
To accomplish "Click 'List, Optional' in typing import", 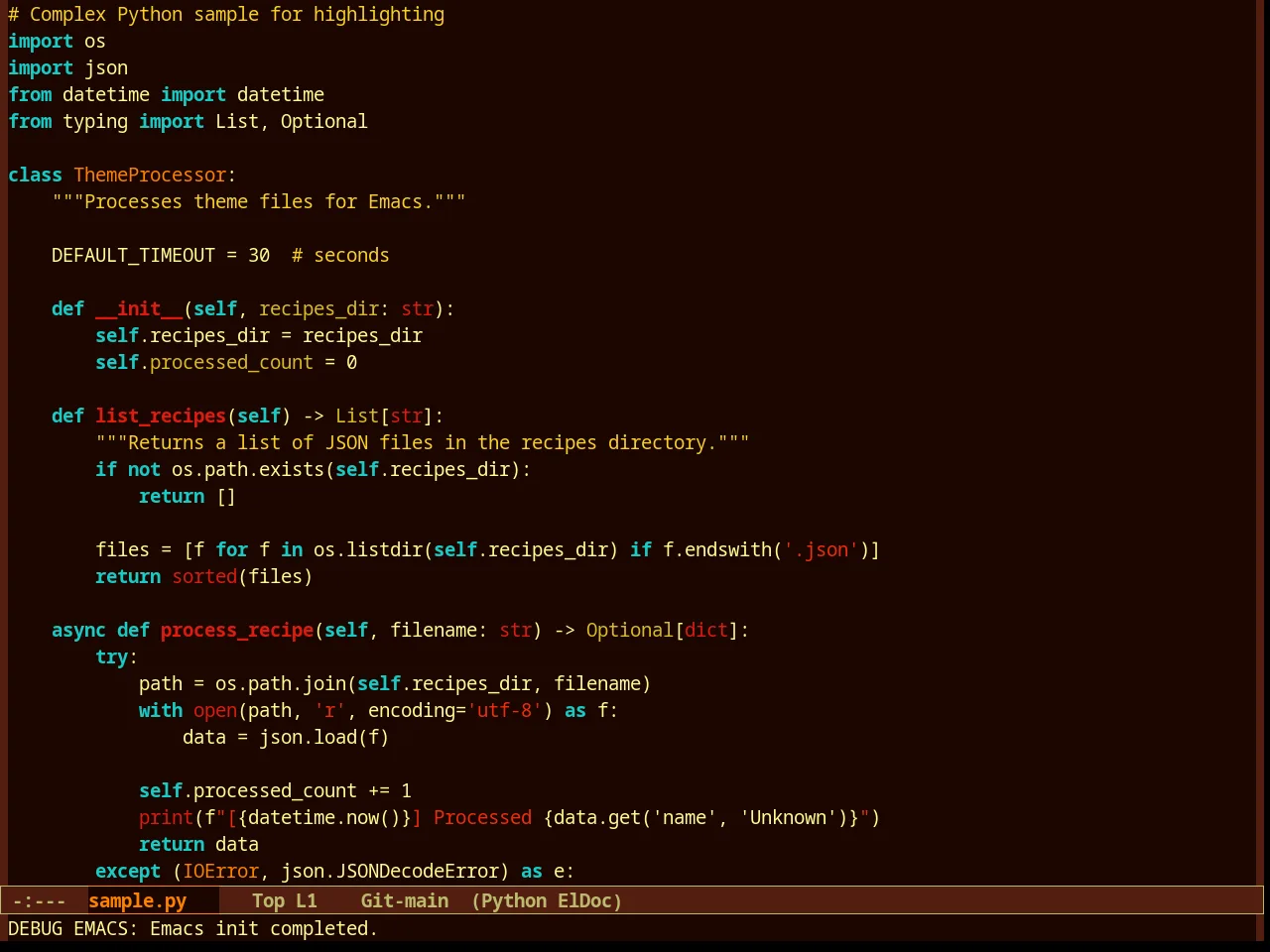I will pos(292,121).
